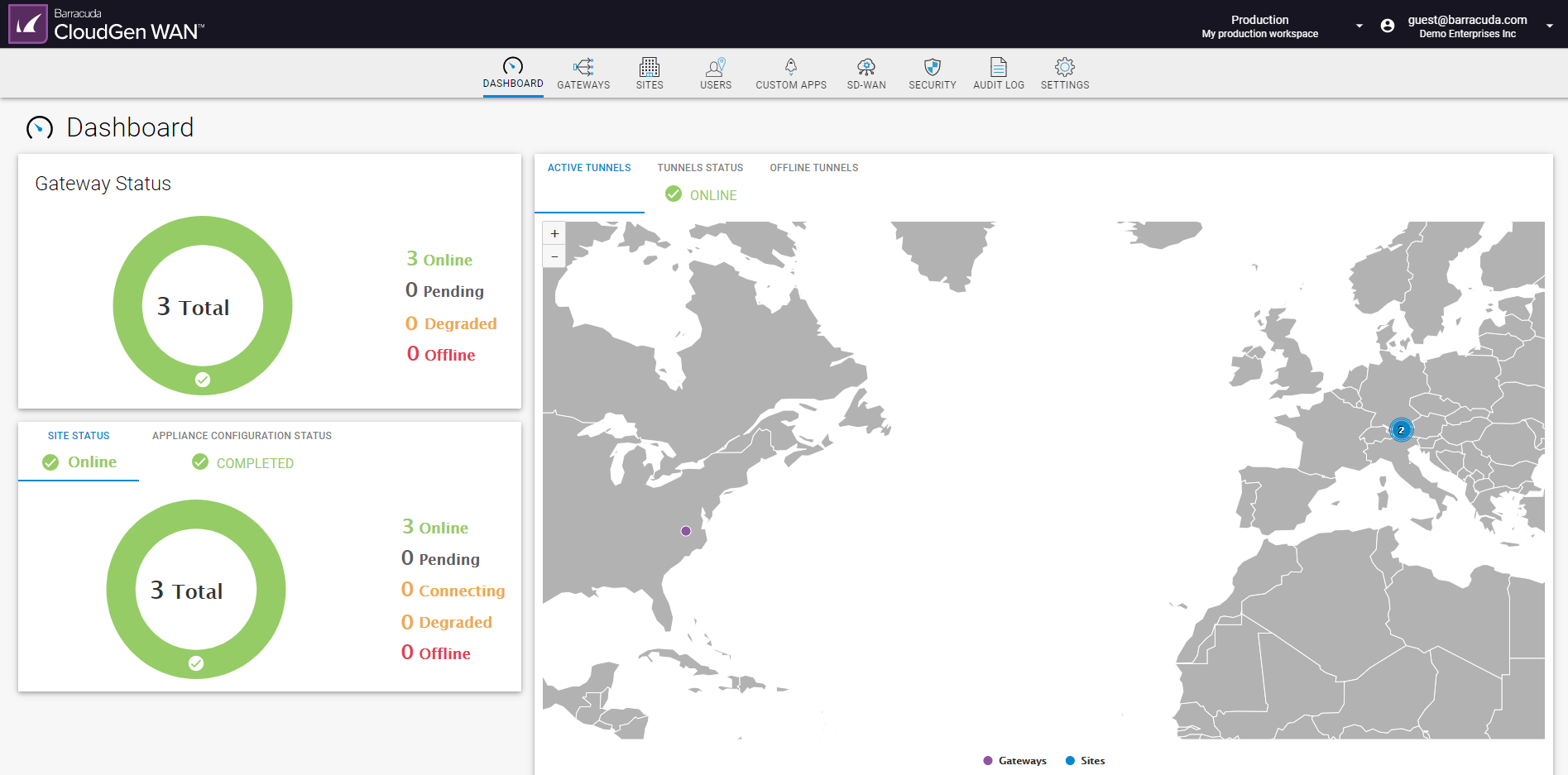
Task: Expand the Production workspace dropdown arrow
Action: (1359, 26)
